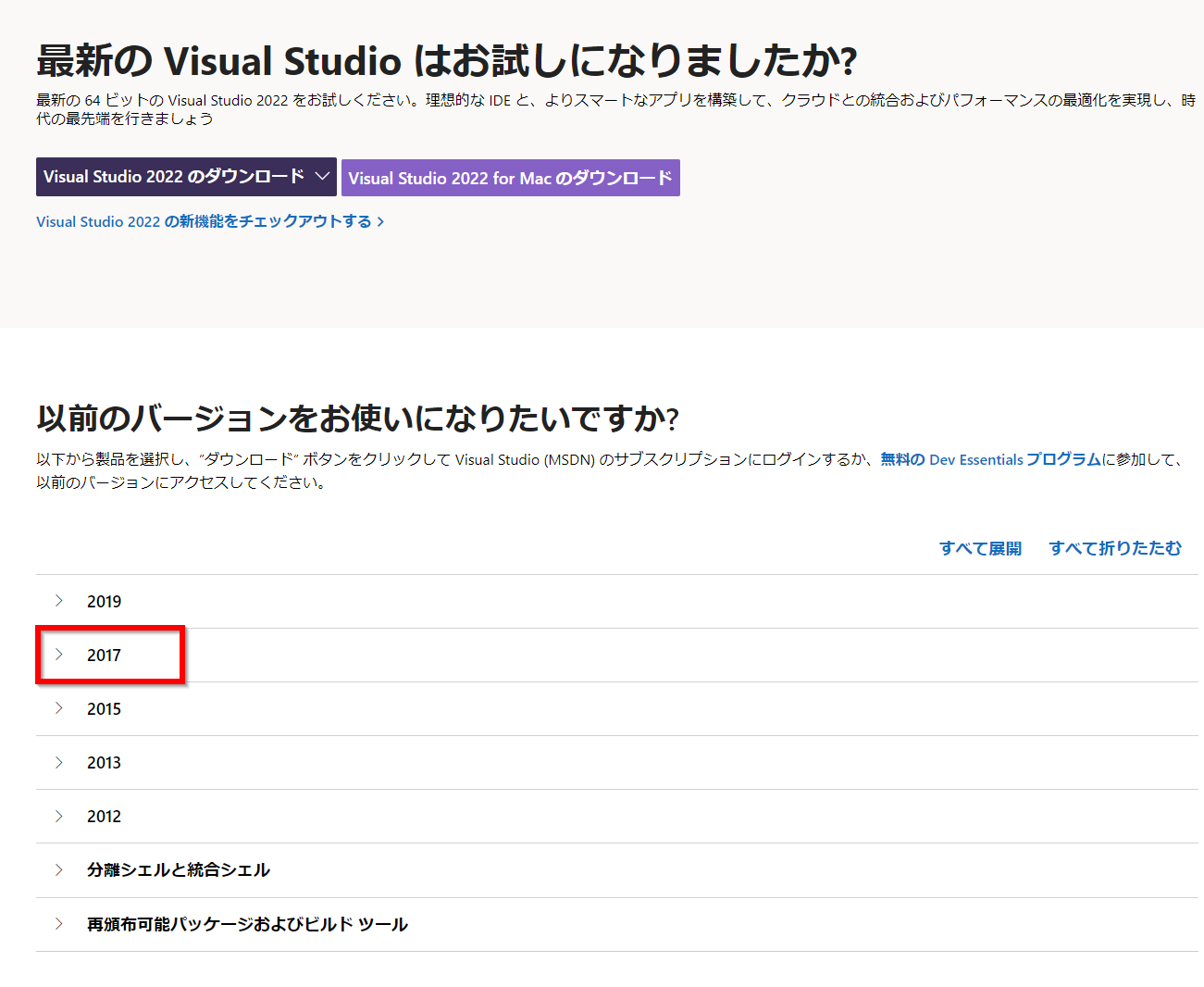
Task: Click Visual Studio 2022 for Mac のダウンロード button
Action: [x=511, y=178]
